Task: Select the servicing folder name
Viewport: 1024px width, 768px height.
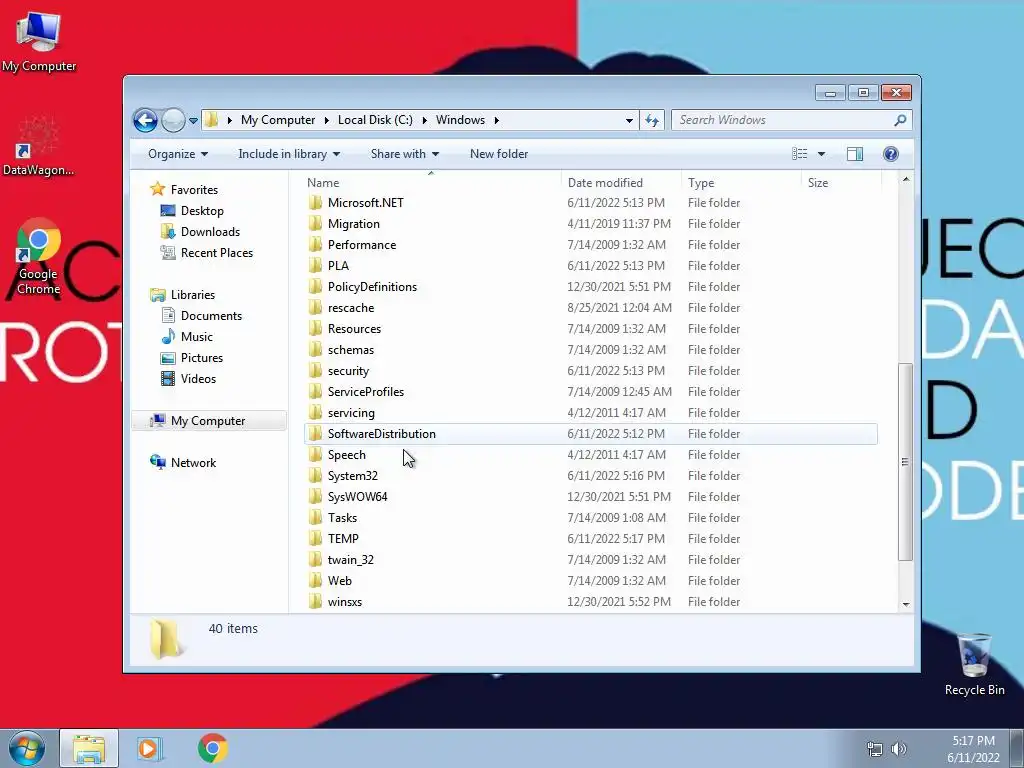Action: coord(351,413)
